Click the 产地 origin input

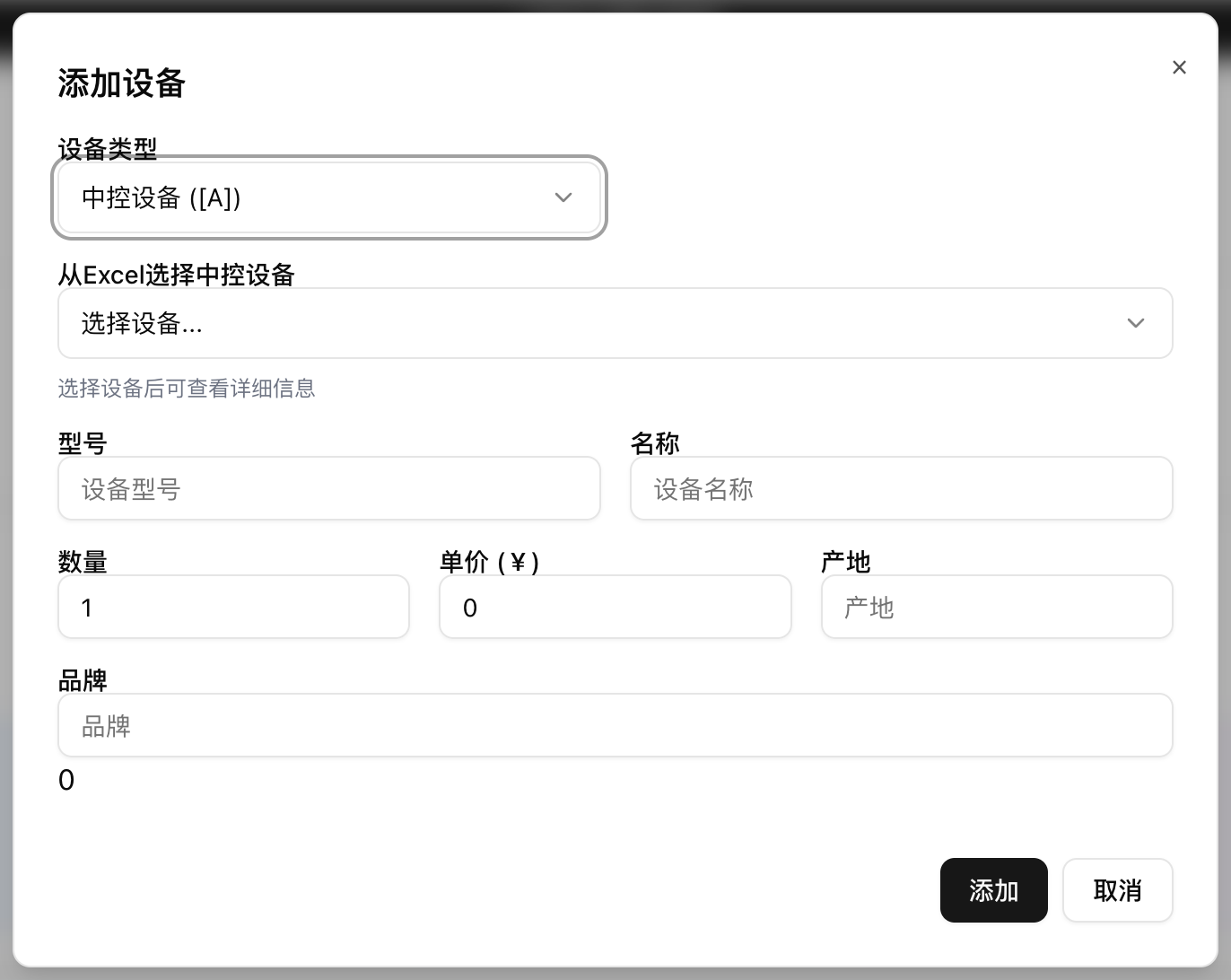[x=996, y=607]
